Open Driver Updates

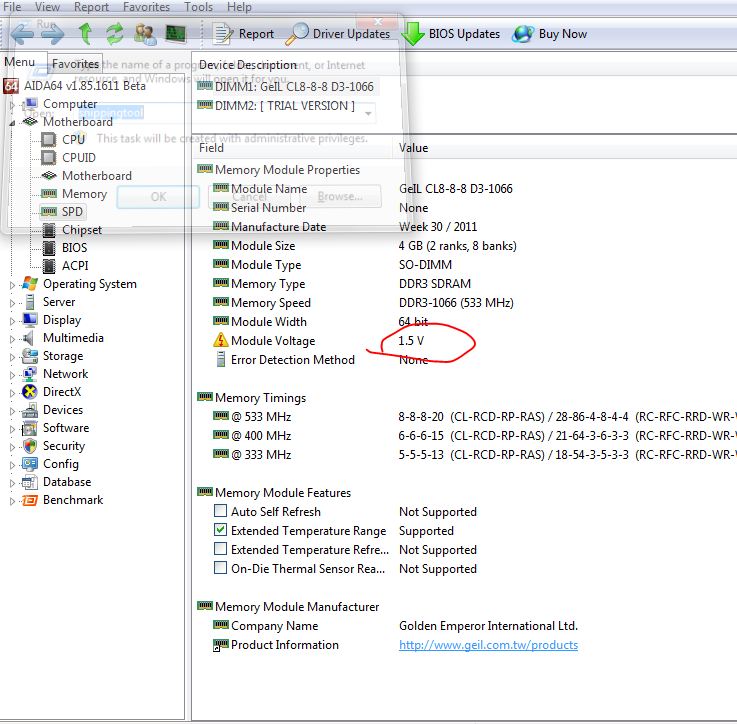tap(338, 34)
